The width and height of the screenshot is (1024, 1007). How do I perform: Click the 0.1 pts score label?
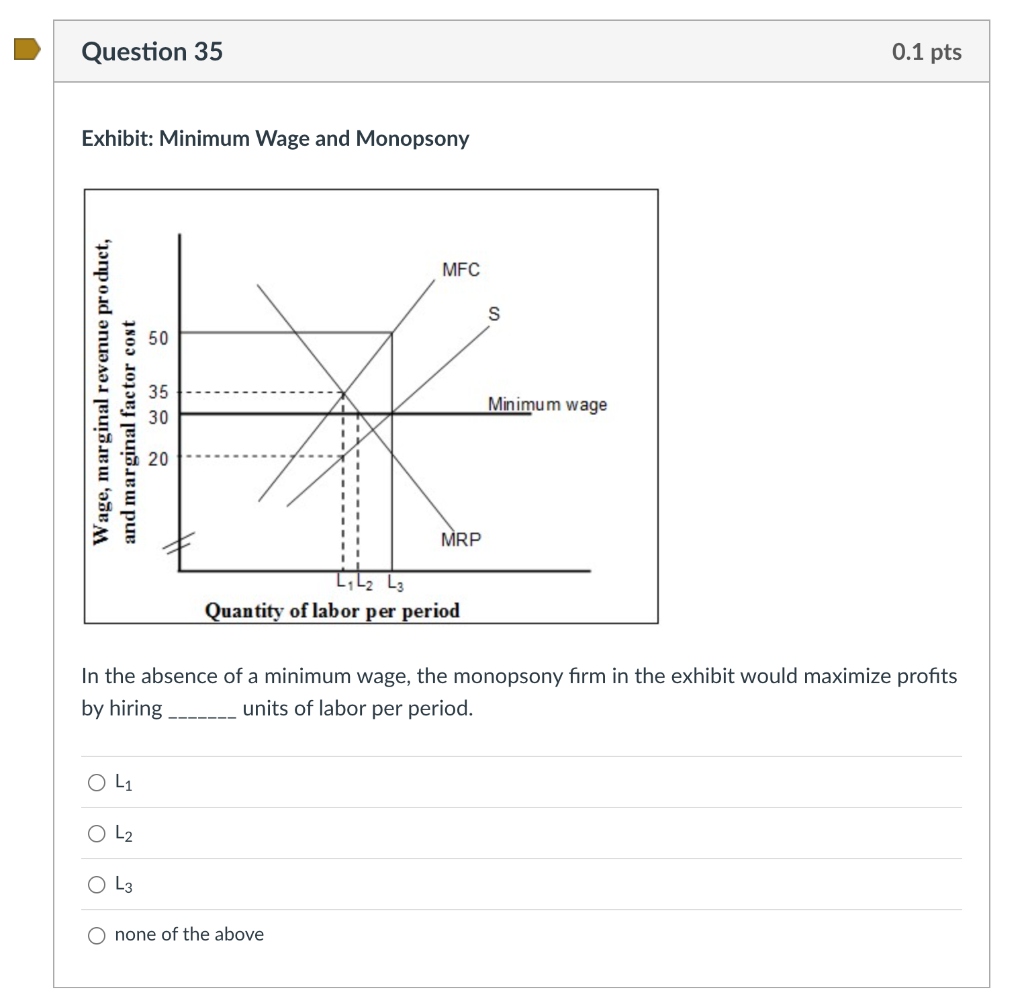click(x=927, y=52)
